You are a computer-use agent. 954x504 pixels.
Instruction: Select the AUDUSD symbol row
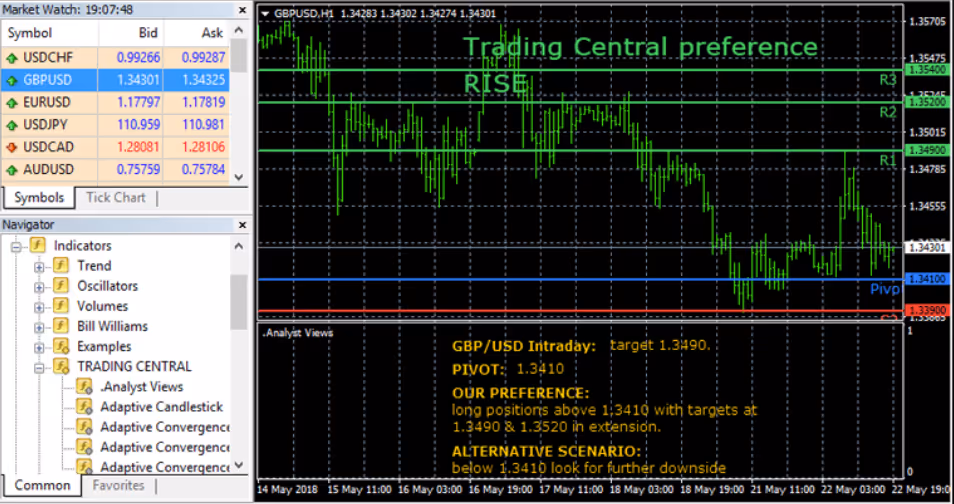(116, 169)
